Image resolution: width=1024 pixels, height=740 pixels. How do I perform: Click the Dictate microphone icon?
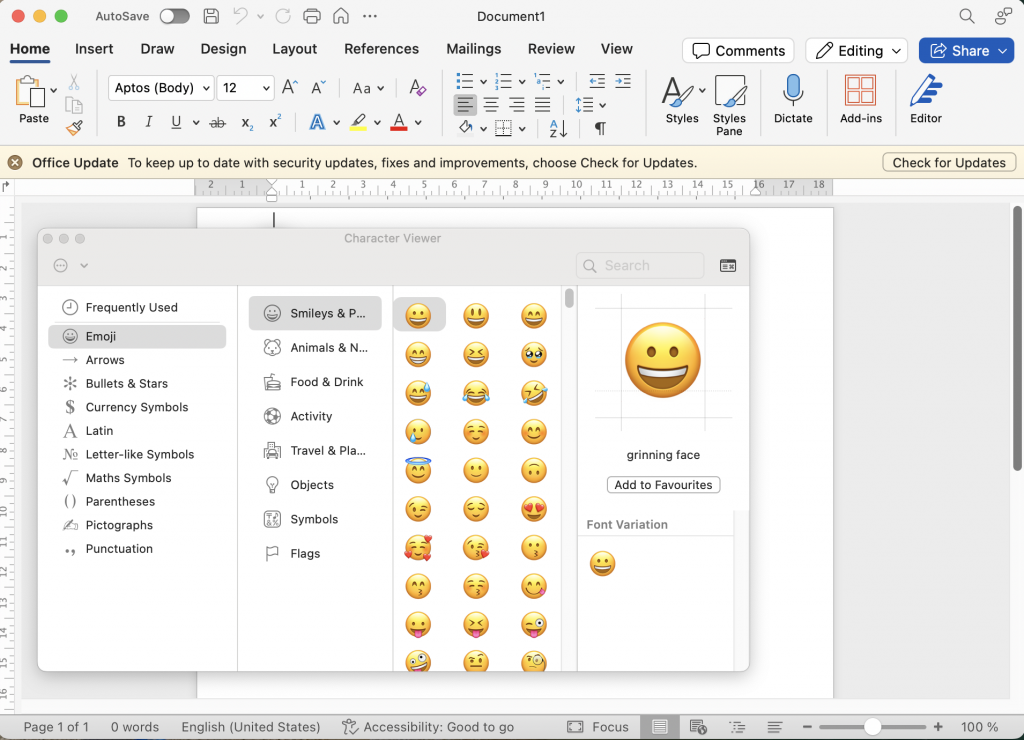click(793, 91)
